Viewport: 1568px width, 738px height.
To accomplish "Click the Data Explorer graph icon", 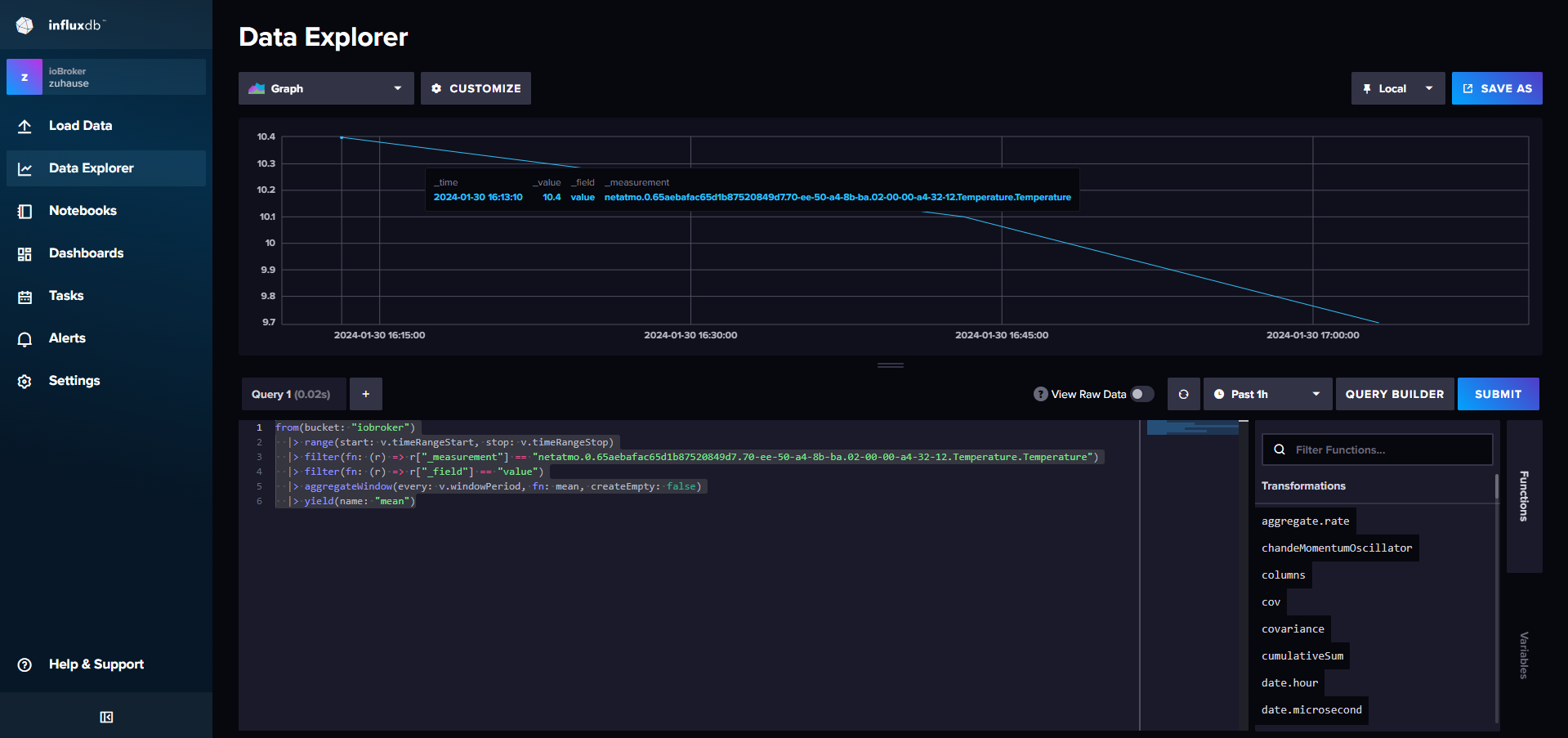I will coord(25,168).
